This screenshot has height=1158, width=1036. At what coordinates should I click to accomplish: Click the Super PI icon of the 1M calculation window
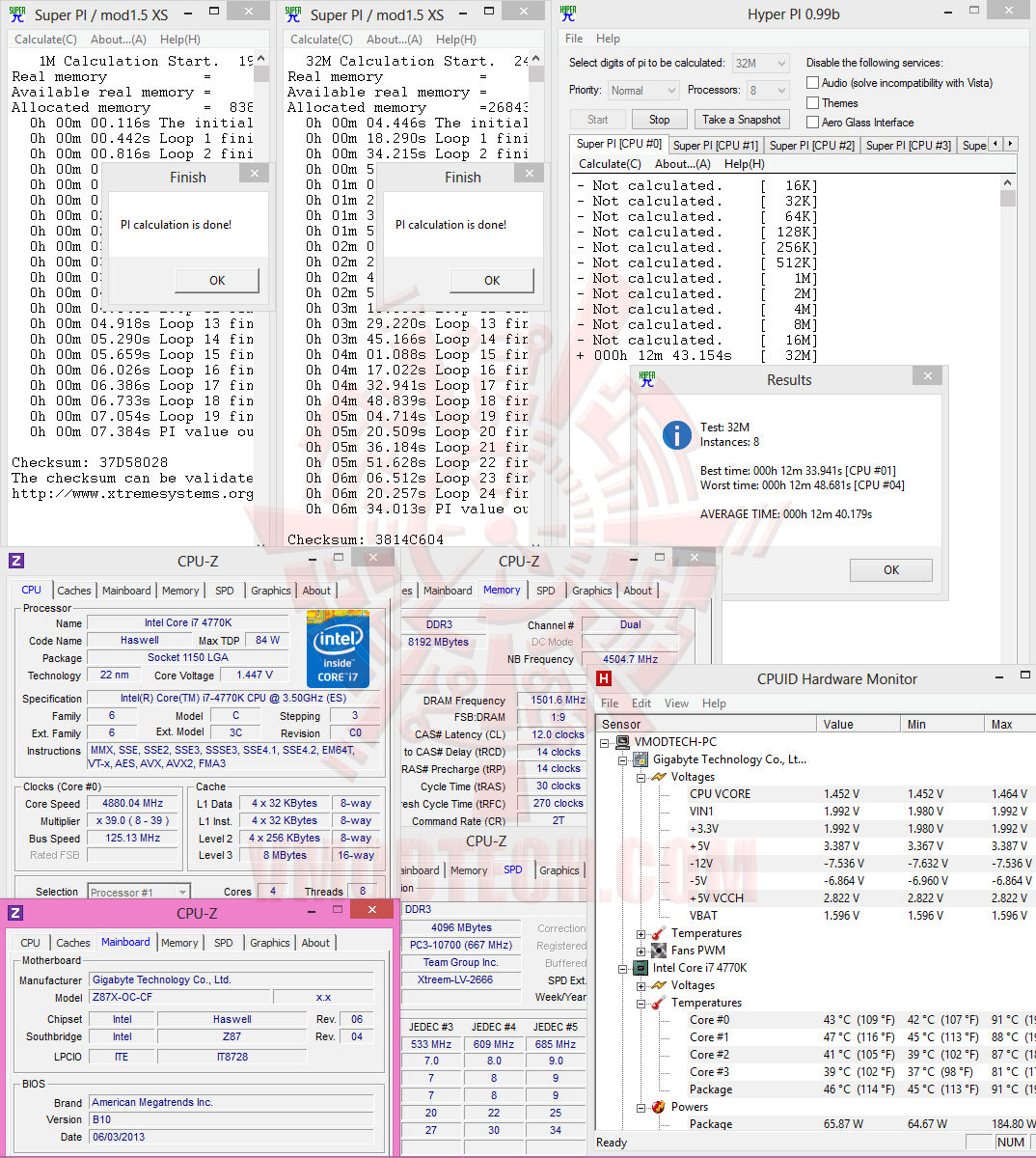point(16,14)
